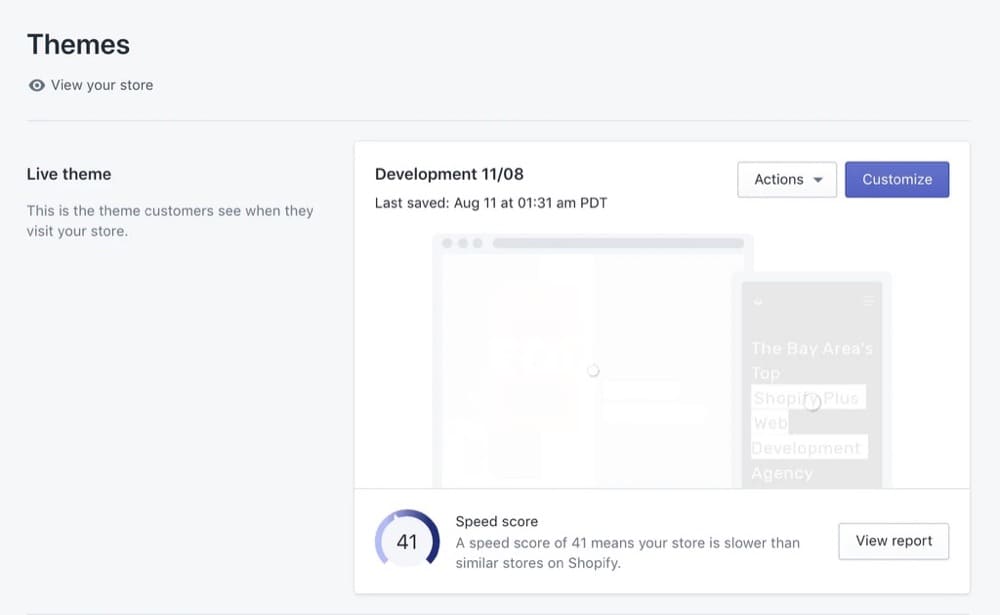Click the Development 11/08 theme title

point(449,174)
